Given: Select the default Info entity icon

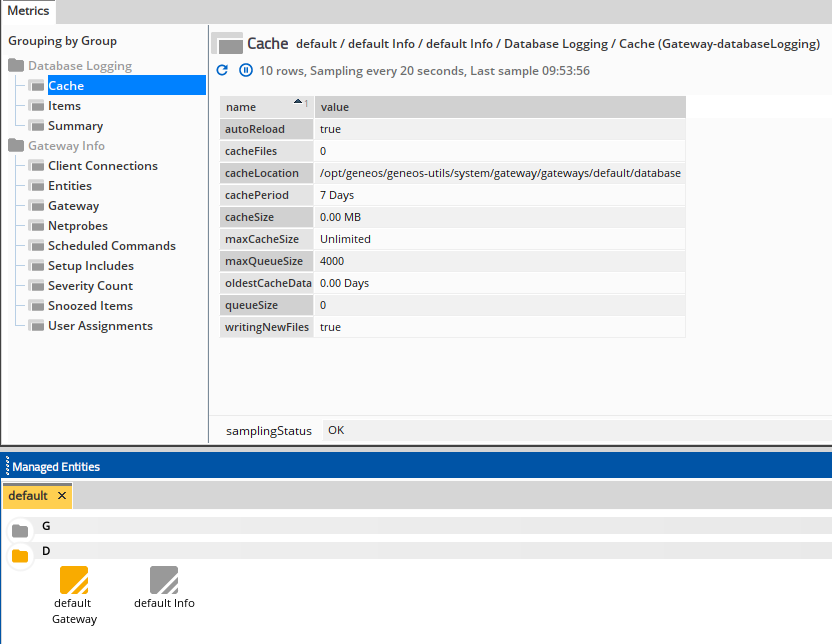Looking at the screenshot, I should (164, 580).
